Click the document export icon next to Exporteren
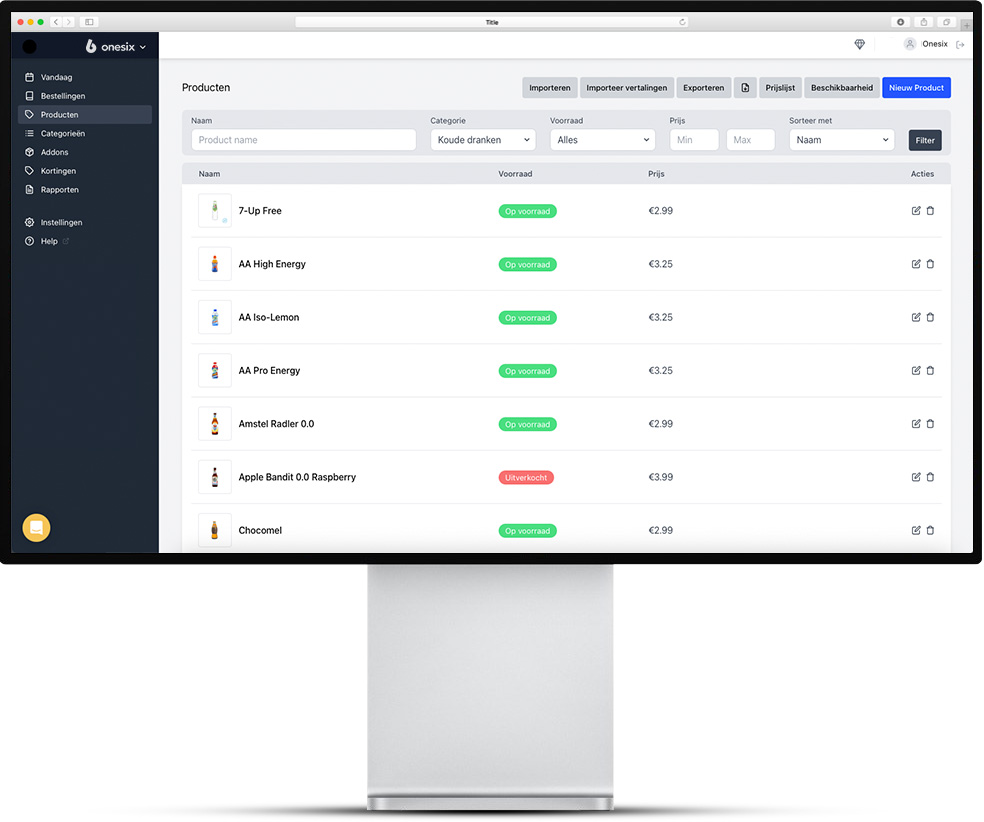 (744, 87)
